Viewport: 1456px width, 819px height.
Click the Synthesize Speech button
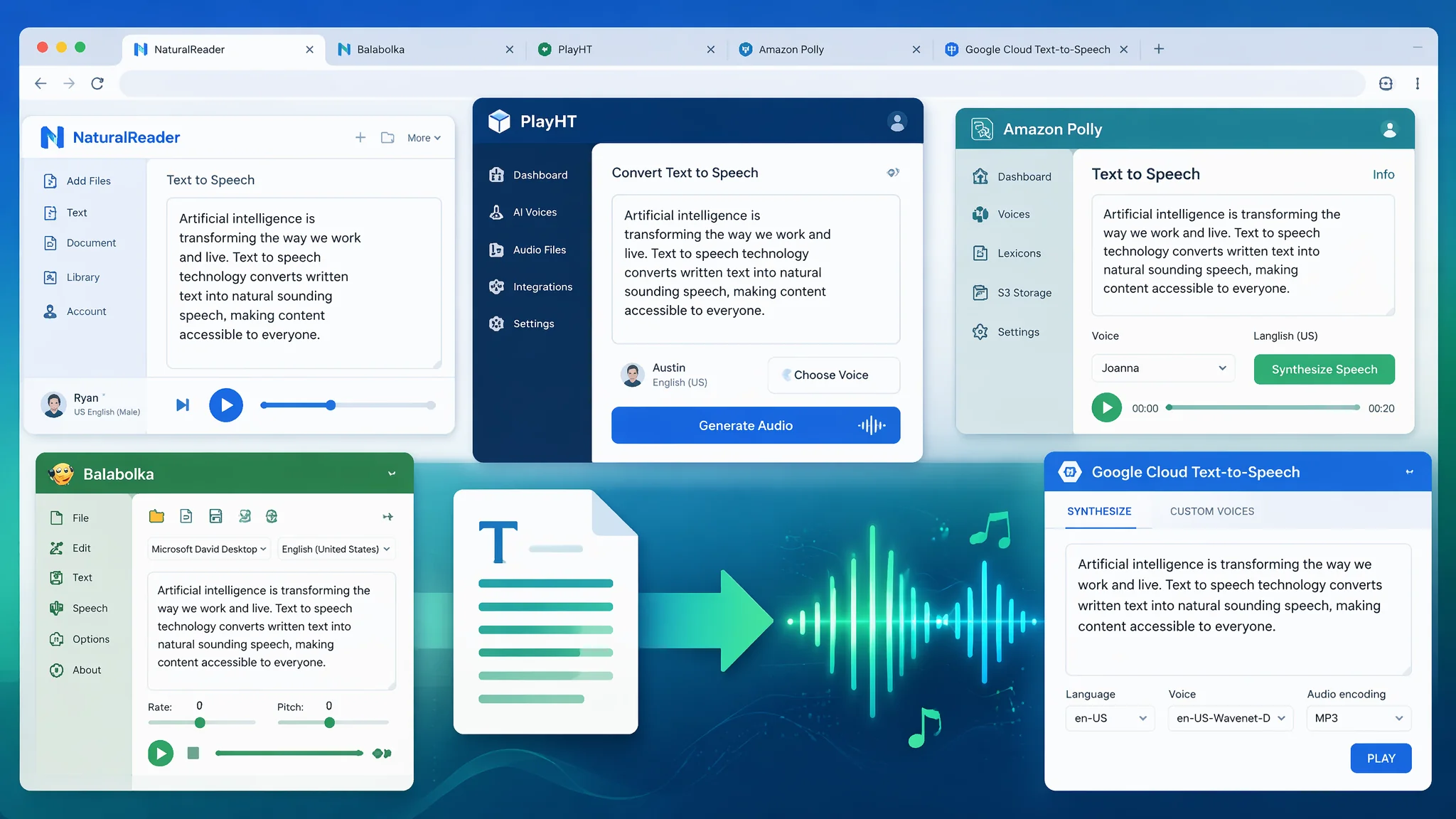(x=1324, y=369)
